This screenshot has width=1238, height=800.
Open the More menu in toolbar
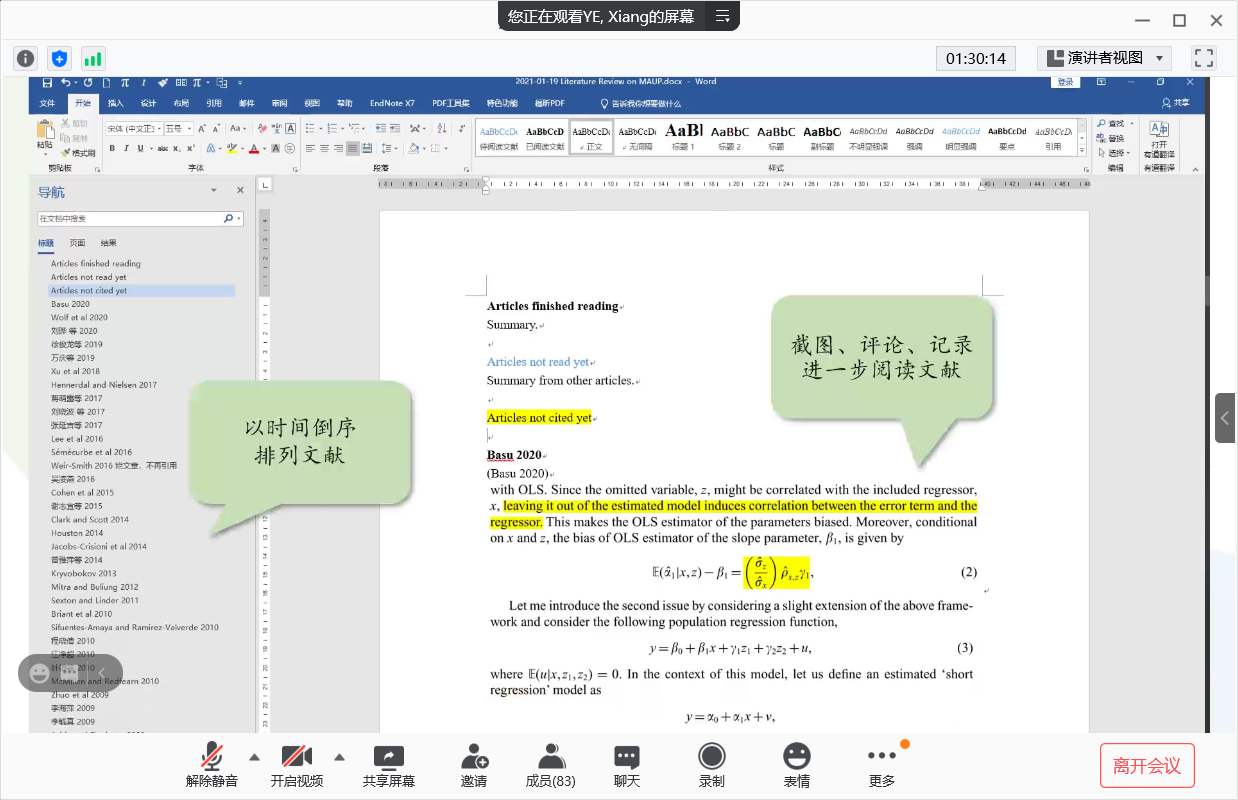882,765
